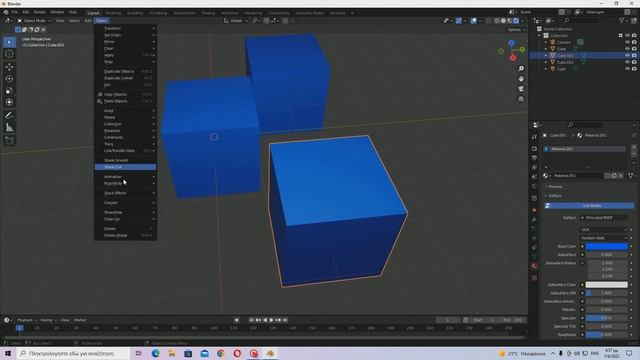Image resolution: width=640 pixels, height=360 pixels.
Task: Open Modifier wrench properties tab
Action: pyautogui.click(x=534, y=220)
